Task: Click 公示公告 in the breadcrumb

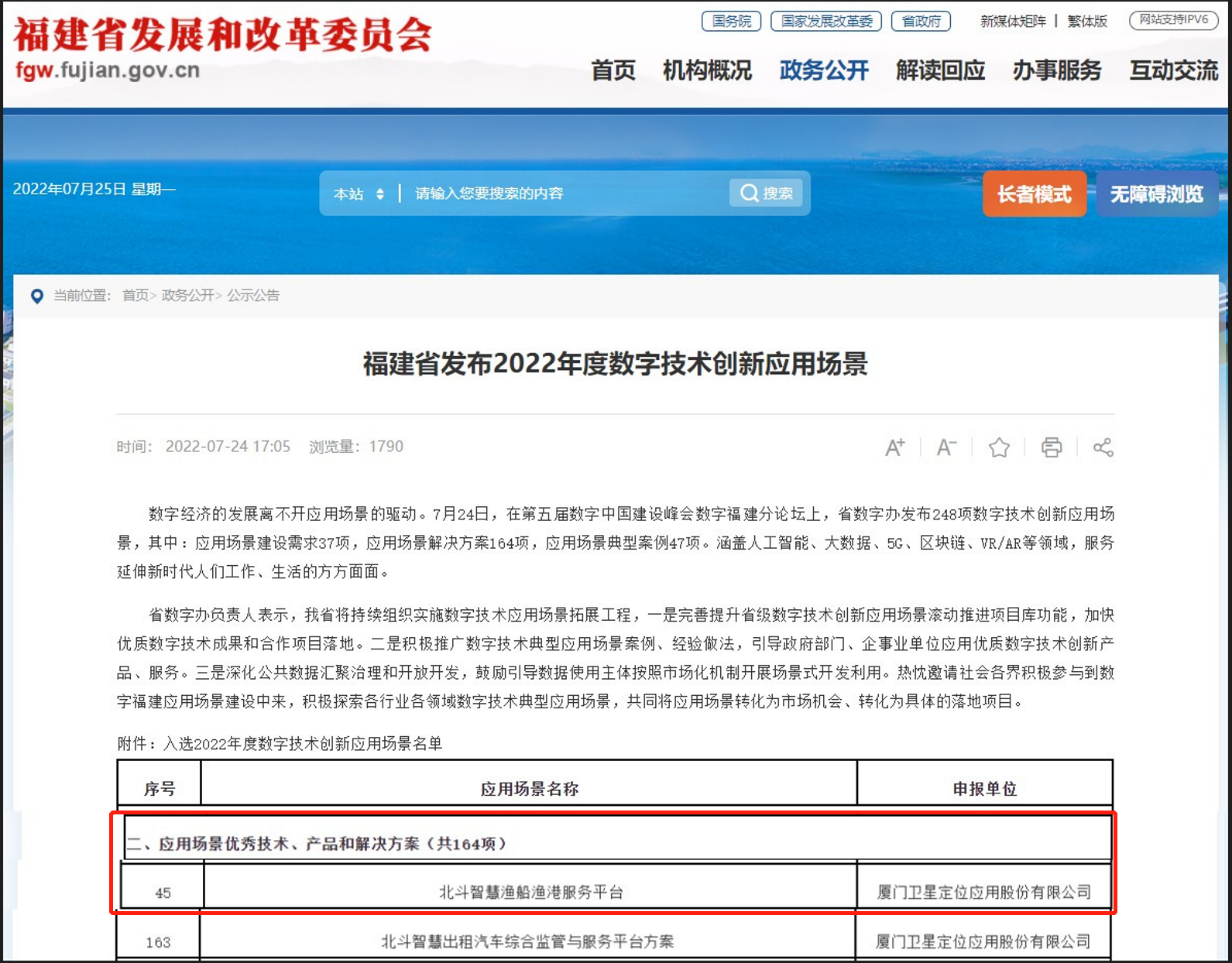Action: (253, 296)
